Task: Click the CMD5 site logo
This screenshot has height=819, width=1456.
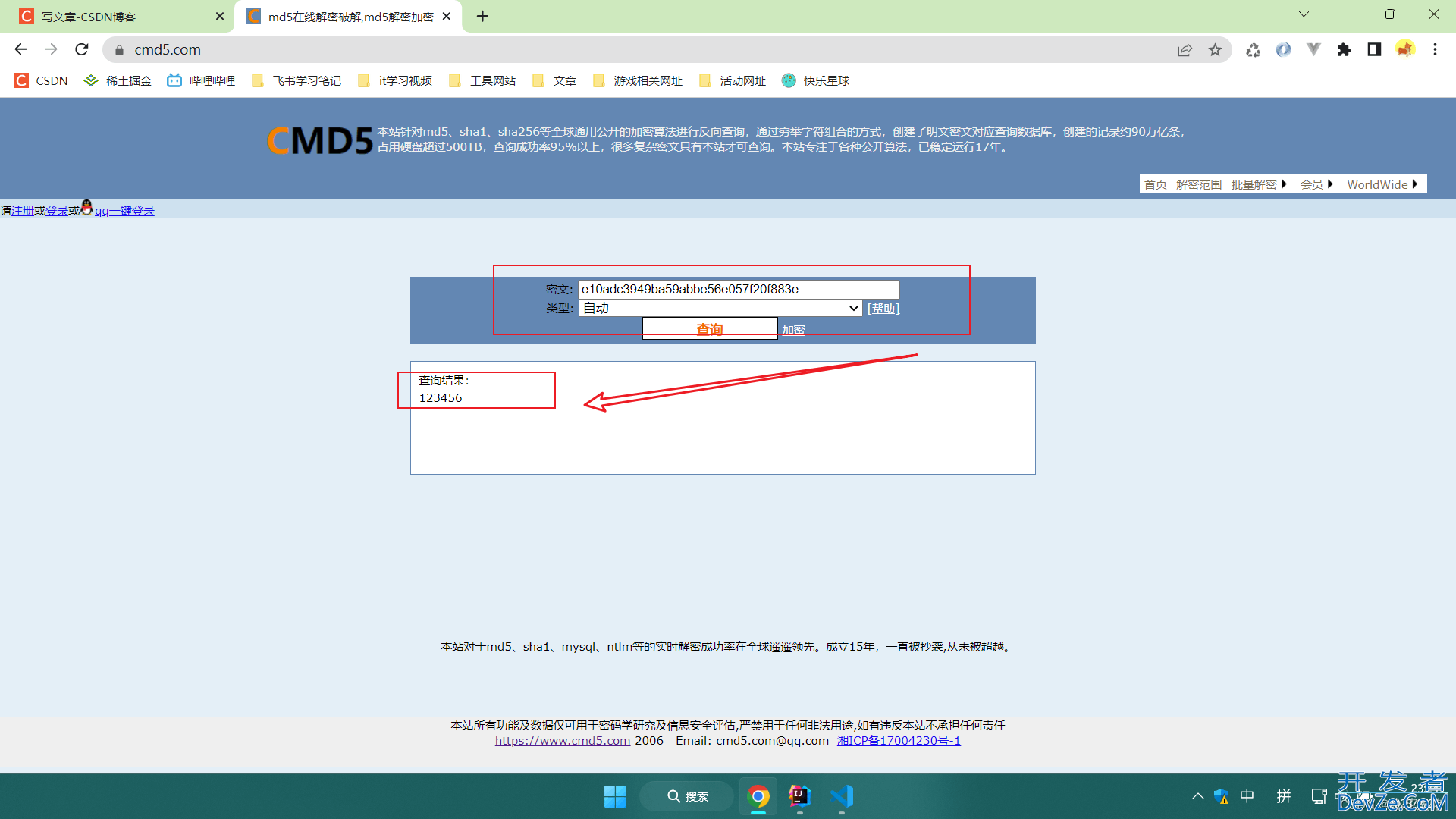Action: point(320,140)
